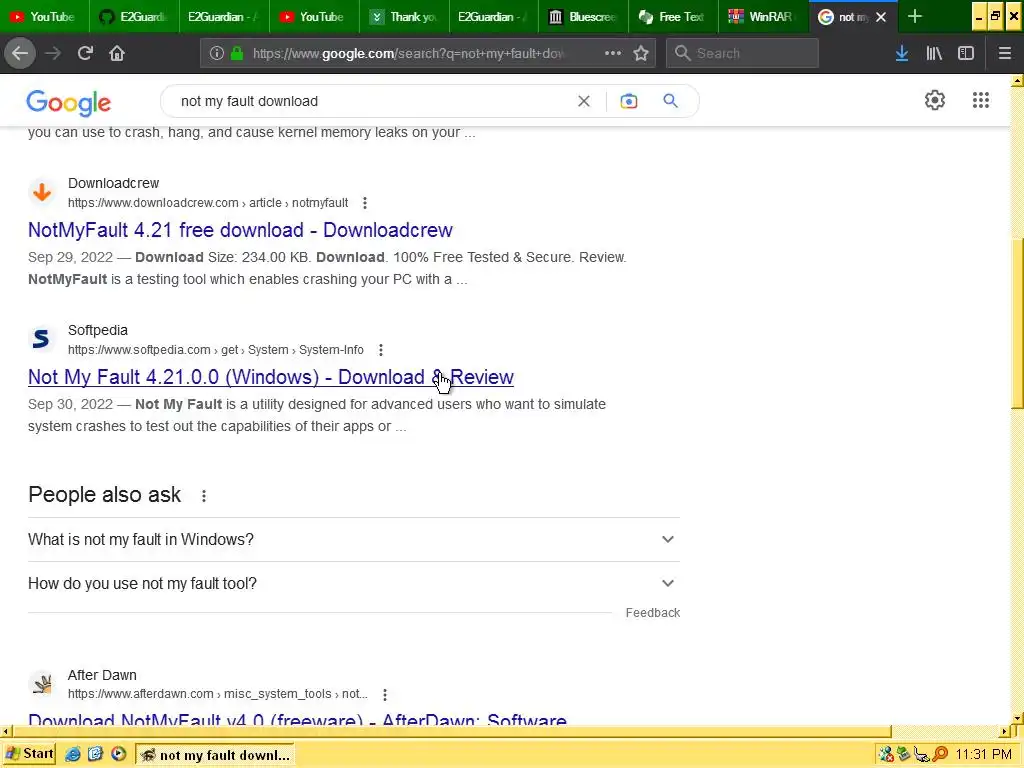Open Google quick settings gear
The image size is (1024, 768).
(935, 100)
